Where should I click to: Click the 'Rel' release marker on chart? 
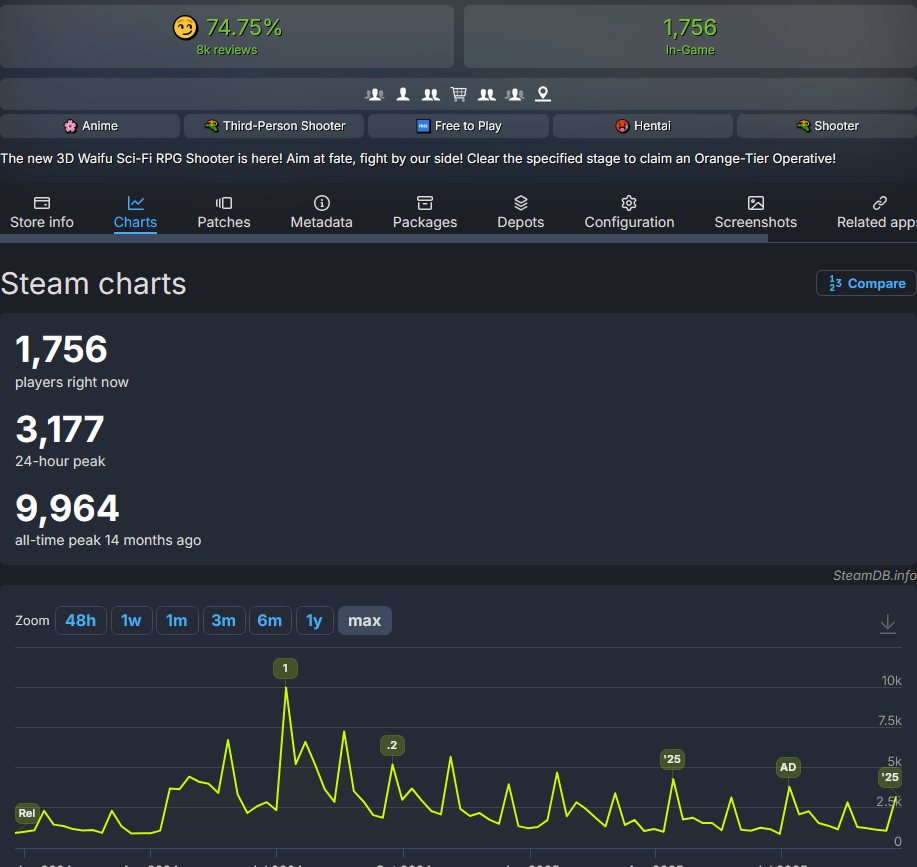[x=27, y=813]
